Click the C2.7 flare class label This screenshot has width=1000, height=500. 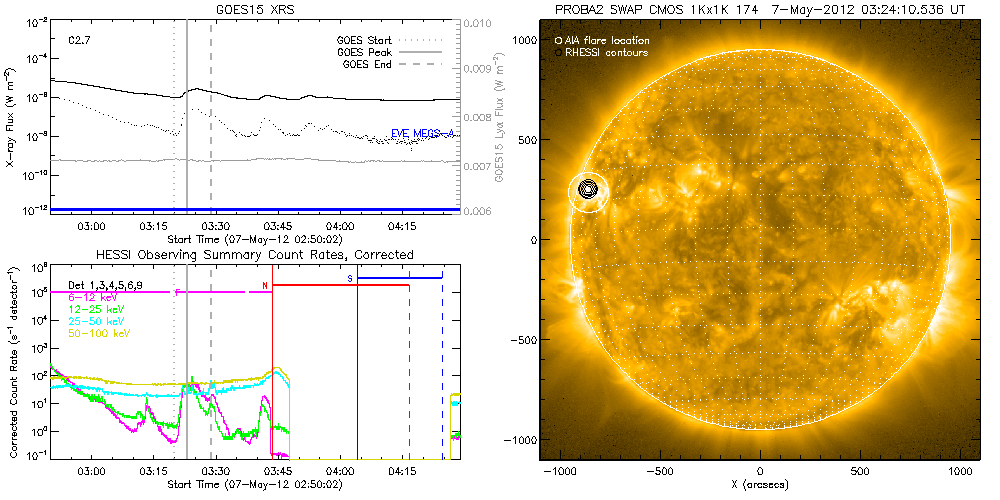(78, 40)
